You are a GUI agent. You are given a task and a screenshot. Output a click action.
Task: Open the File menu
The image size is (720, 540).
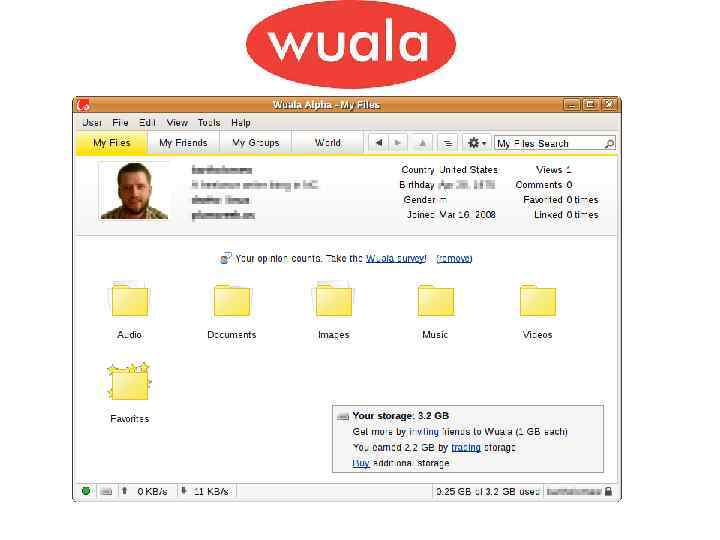coord(120,123)
